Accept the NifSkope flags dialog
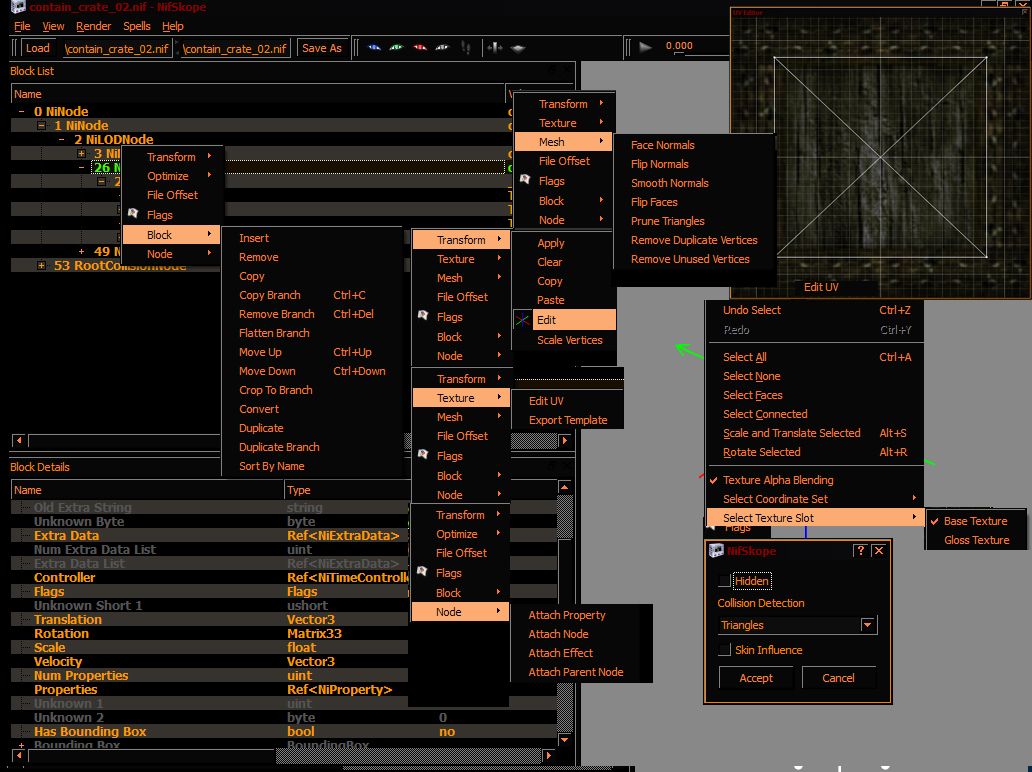Viewport: 1032px width, 772px height. point(756,678)
